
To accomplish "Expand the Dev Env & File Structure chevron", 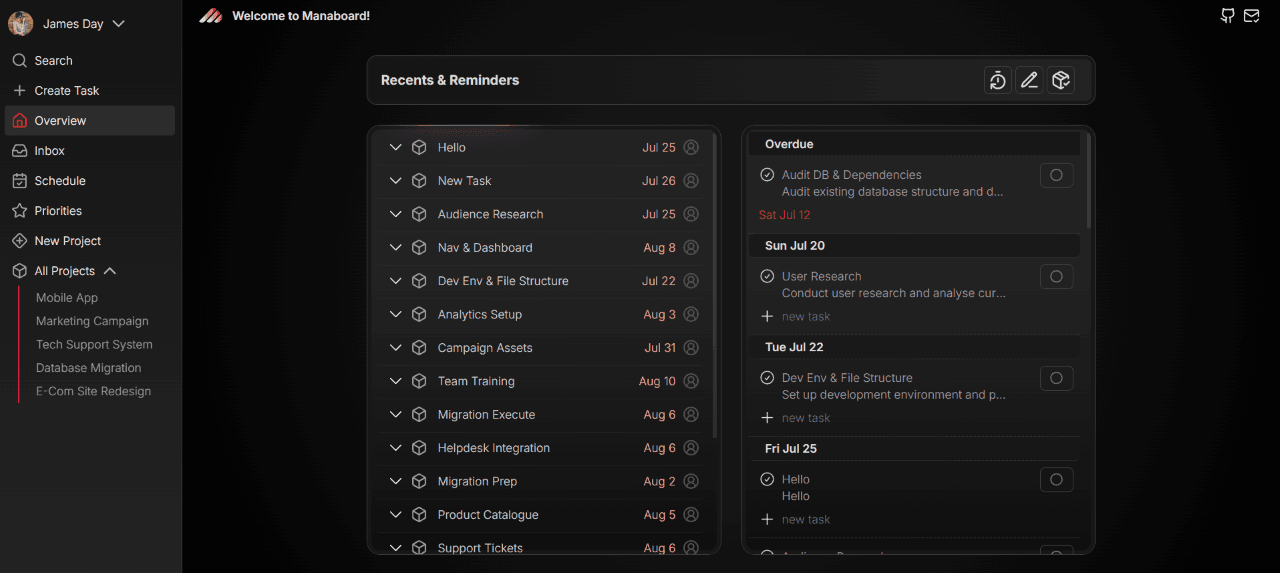I will [395, 281].
